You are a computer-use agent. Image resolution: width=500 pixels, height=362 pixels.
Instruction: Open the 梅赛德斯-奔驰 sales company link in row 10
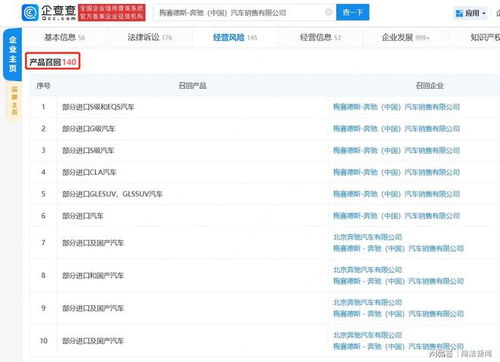coord(398,346)
